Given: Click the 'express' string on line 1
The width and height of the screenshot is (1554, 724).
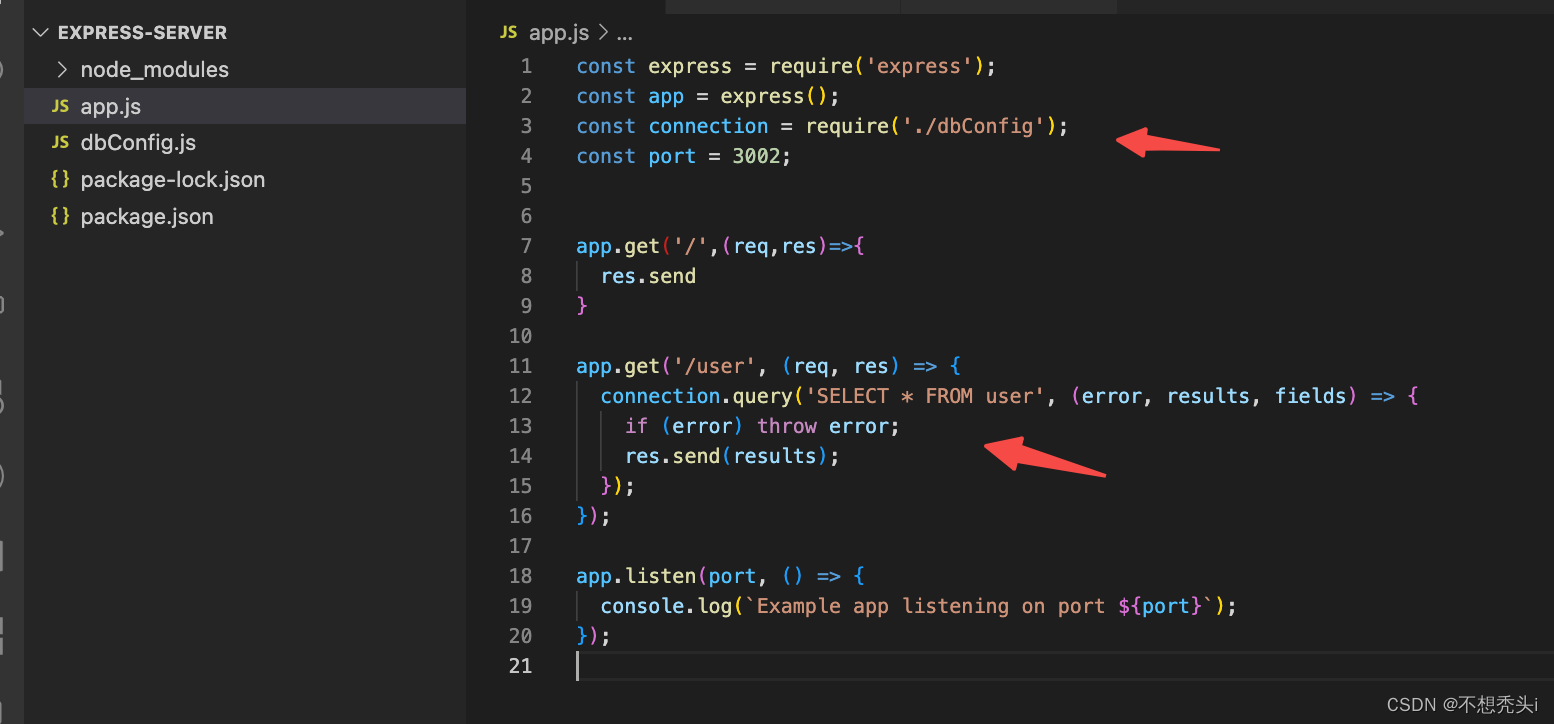Looking at the screenshot, I should pos(920,66).
